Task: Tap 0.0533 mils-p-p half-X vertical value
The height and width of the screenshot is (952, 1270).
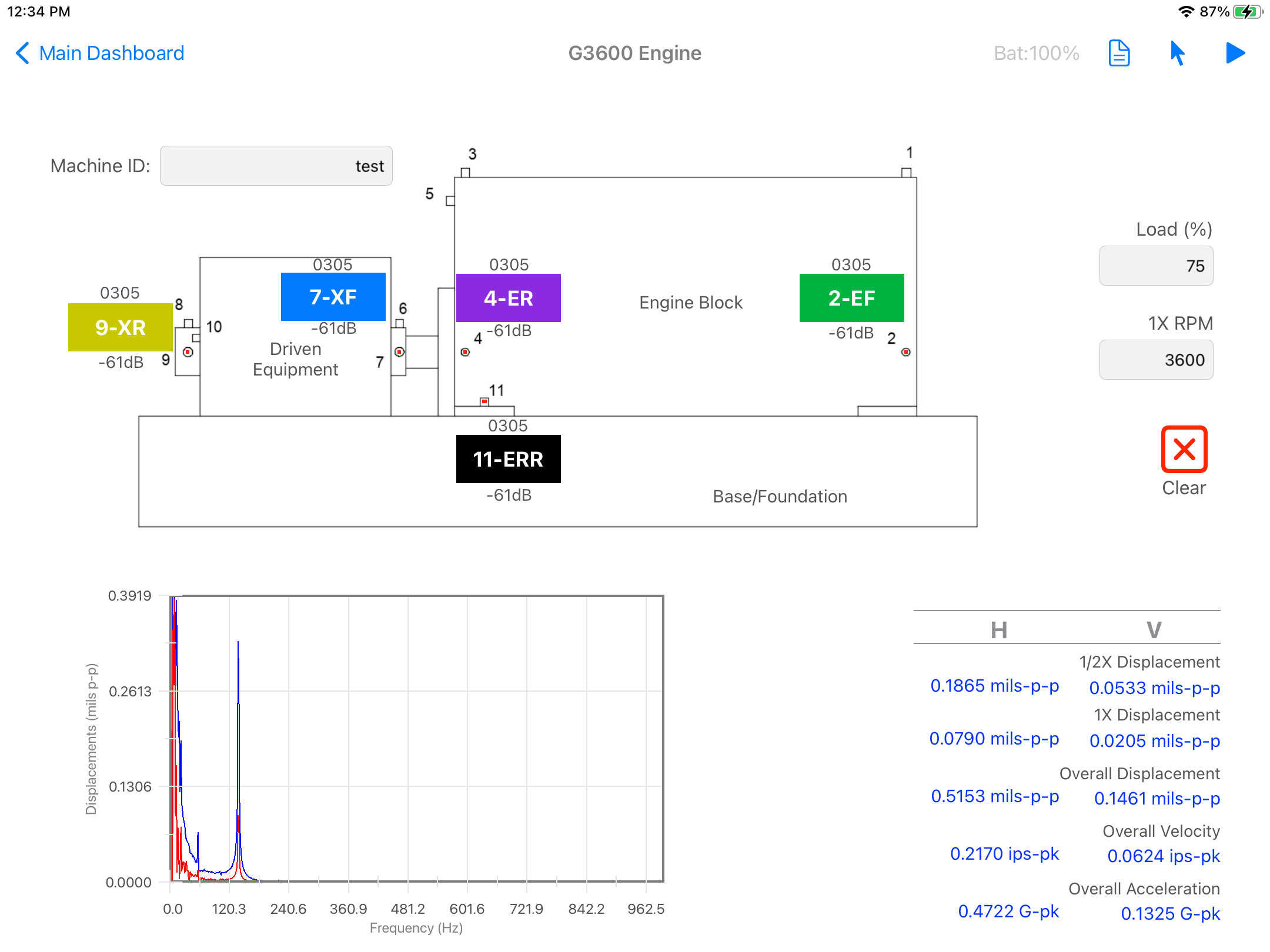Action: tap(1155, 688)
